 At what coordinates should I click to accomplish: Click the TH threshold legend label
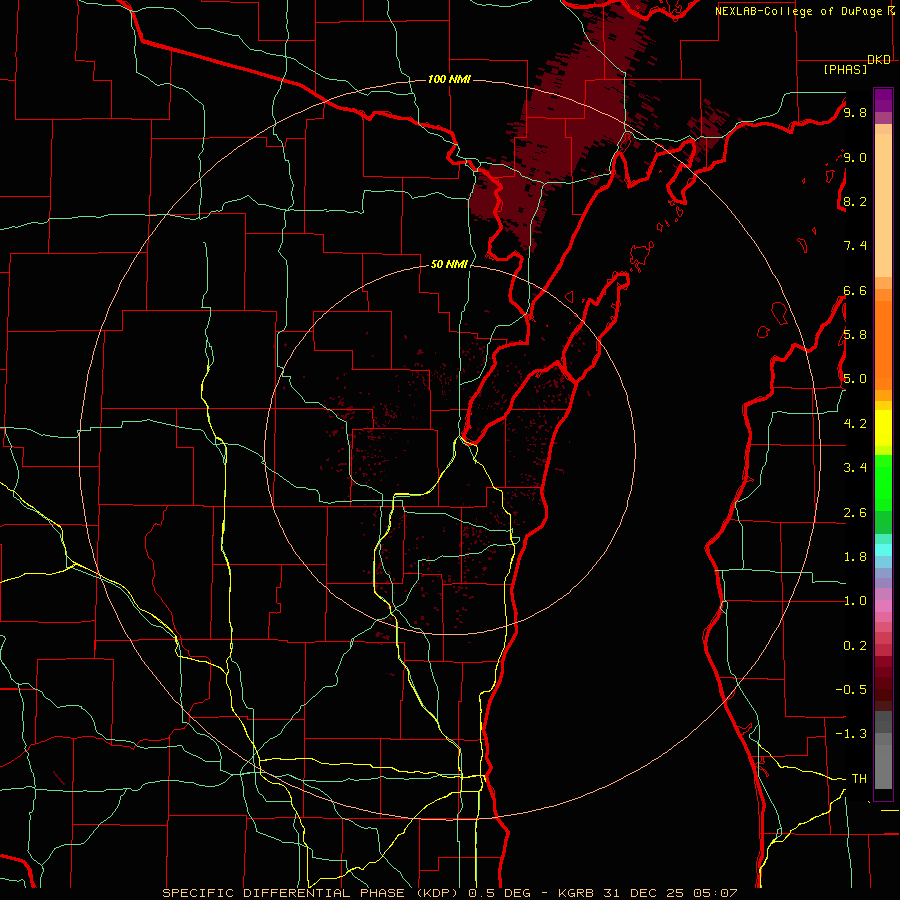pos(859,778)
